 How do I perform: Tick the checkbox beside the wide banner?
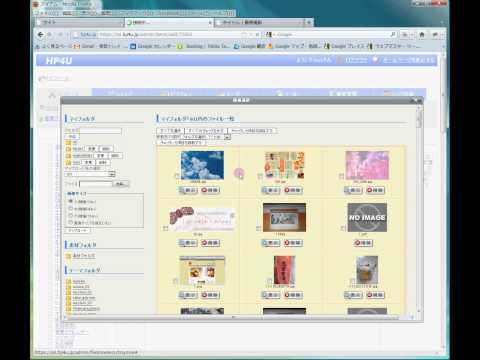click(x=165, y=228)
